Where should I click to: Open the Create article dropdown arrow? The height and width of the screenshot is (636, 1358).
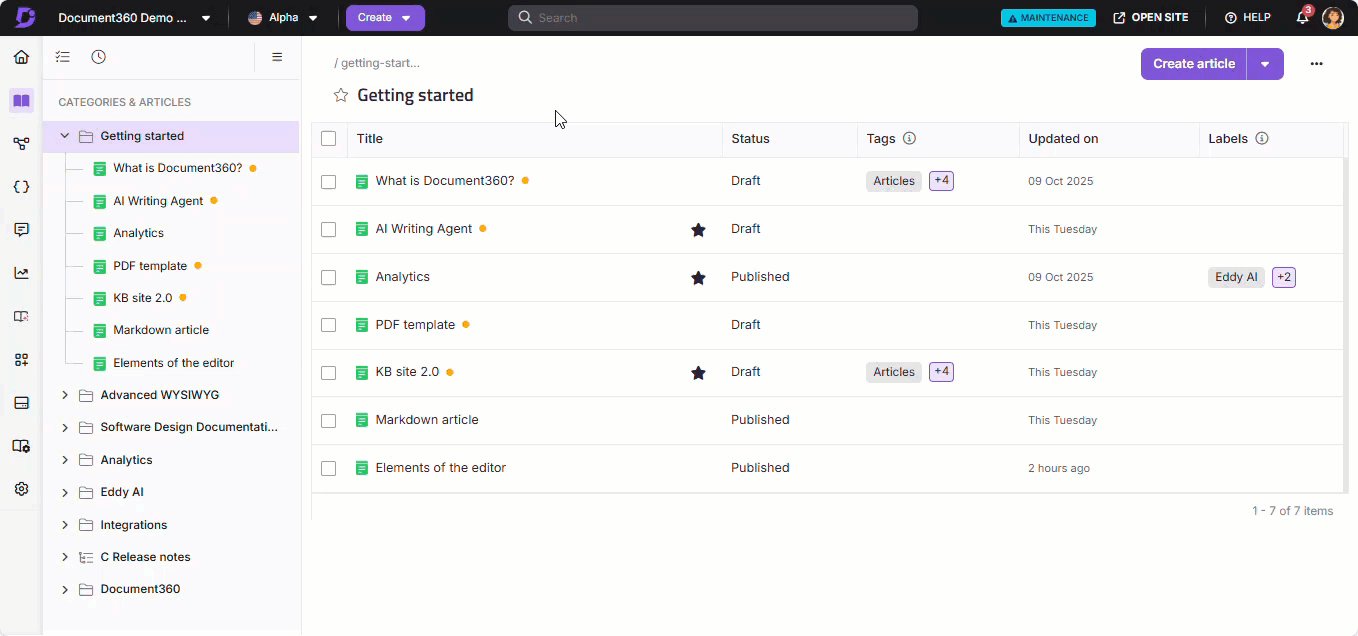pyautogui.click(x=1265, y=64)
